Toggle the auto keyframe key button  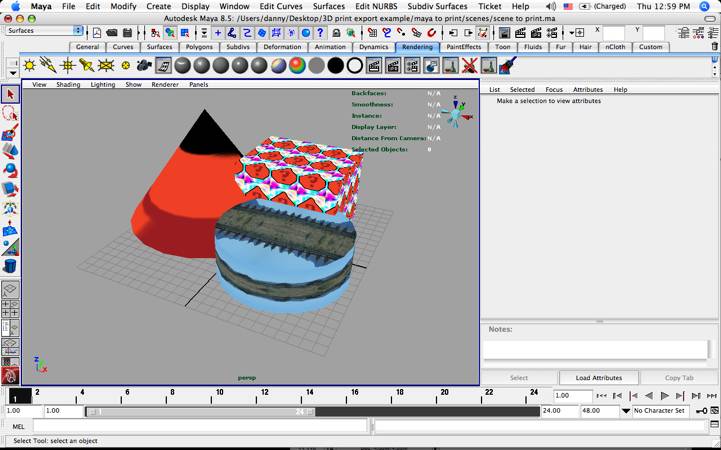tap(702, 411)
